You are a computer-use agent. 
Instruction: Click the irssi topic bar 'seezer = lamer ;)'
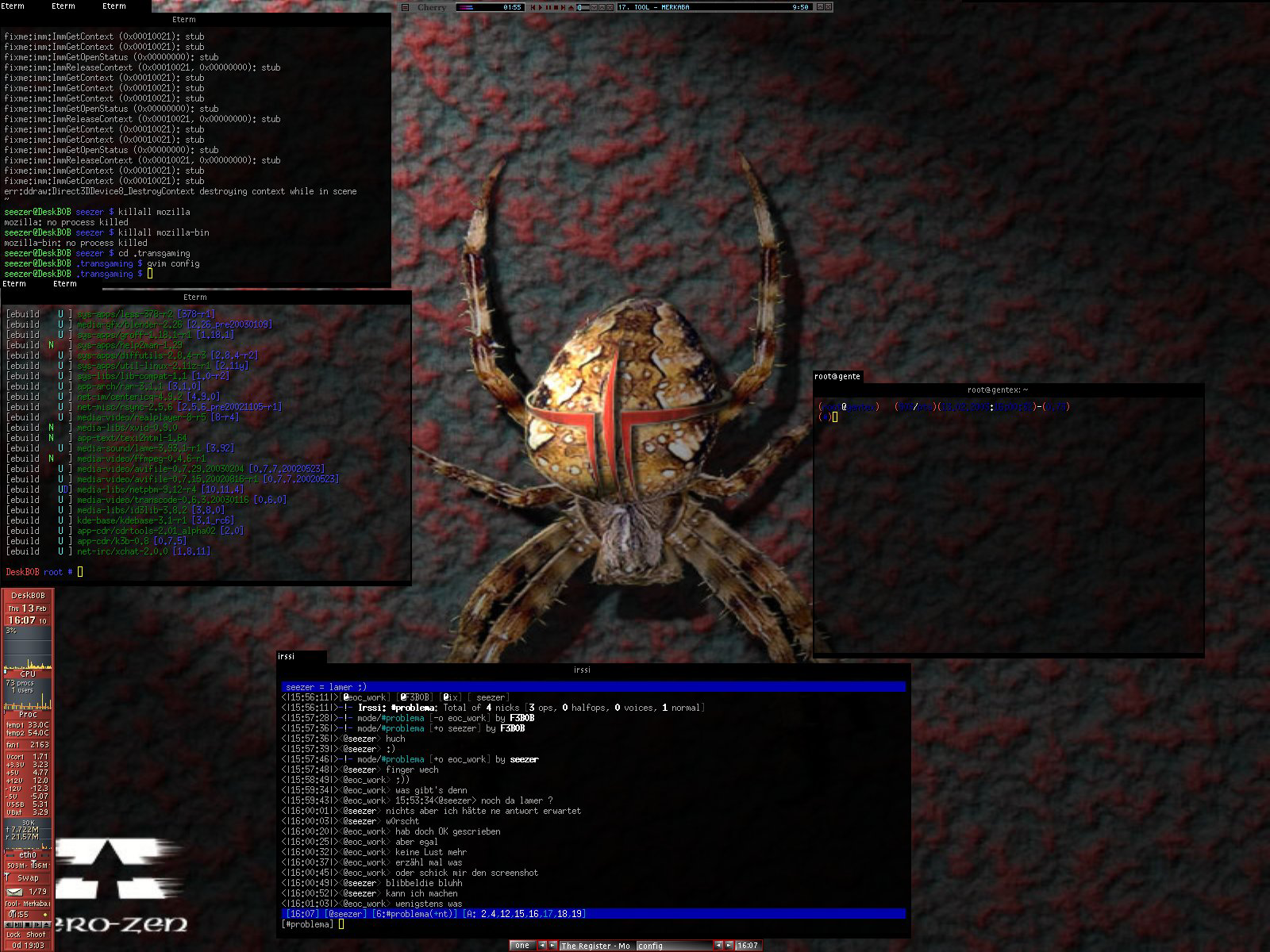[x=594, y=687]
